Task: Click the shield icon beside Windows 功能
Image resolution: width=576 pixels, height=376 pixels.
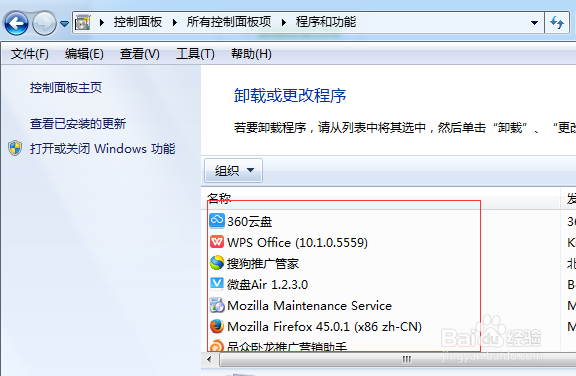Action: pos(15,148)
